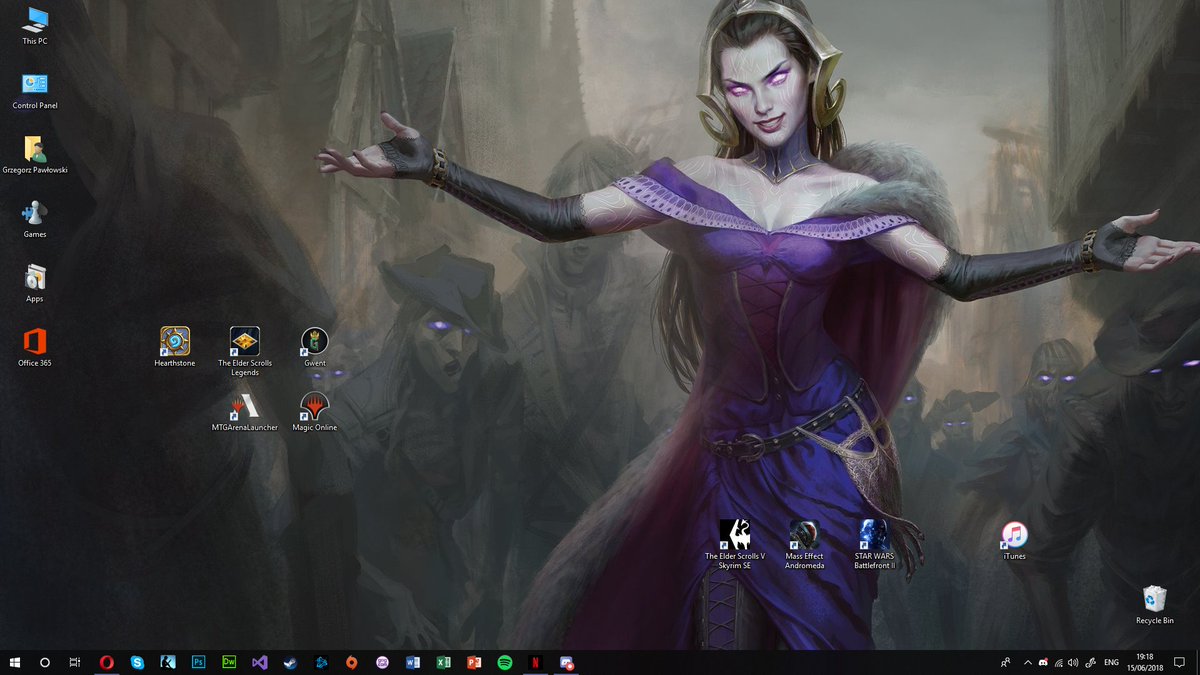Select the iTunes desktop shortcut

1014,541
